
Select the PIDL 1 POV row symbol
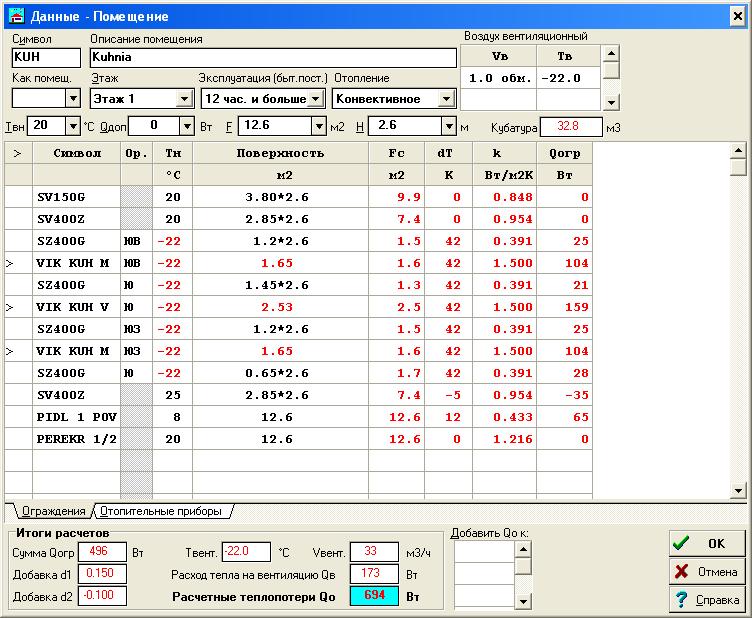tap(77, 417)
